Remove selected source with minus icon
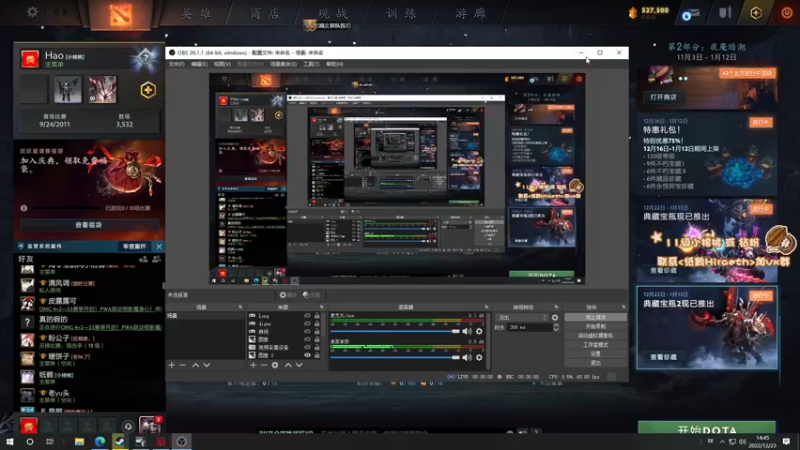Viewport: 800px width, 450px height. [264, 365]
